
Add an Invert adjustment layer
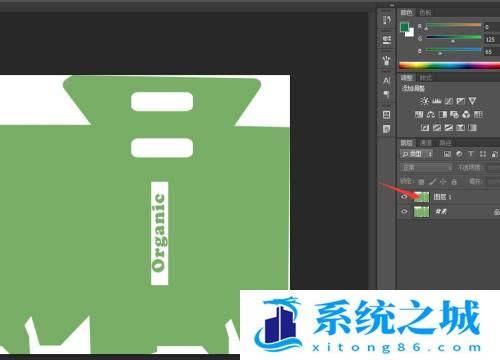click(x=425, y=128)
